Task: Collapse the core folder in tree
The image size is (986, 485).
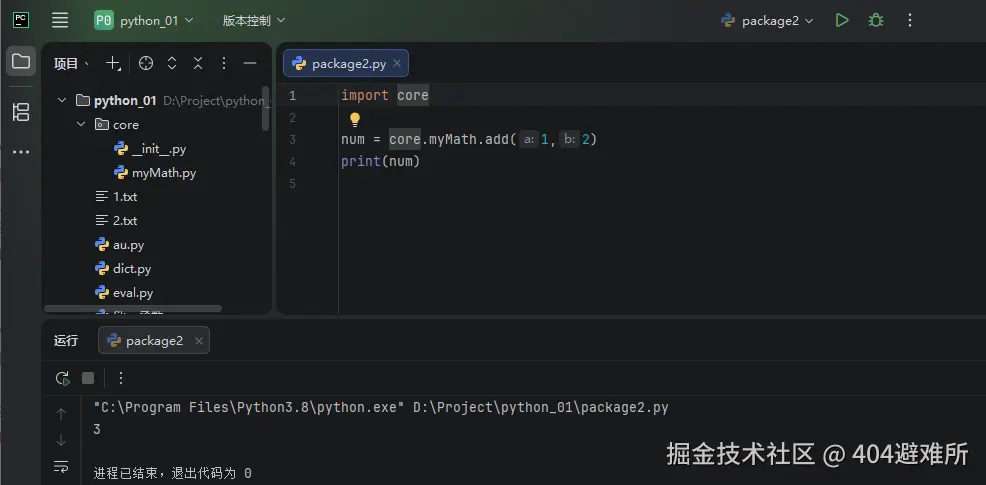Action: (x=82, y=125)
